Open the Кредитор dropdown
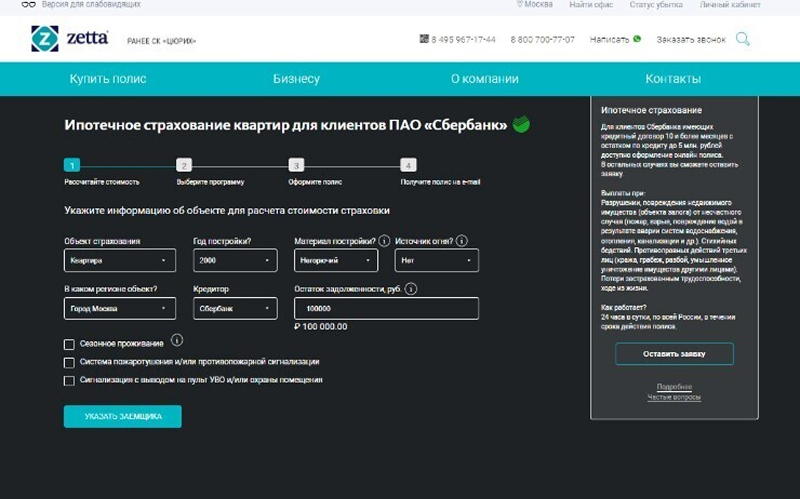The image size is (800, 499). [235, 308]
